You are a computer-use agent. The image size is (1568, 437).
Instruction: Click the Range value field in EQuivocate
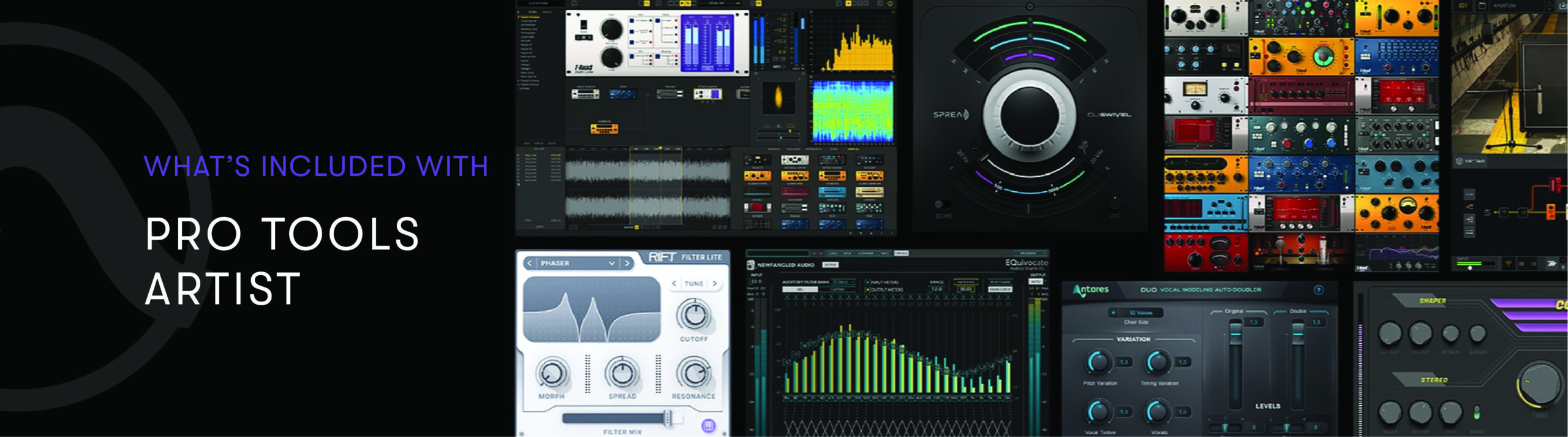point(937,289)
